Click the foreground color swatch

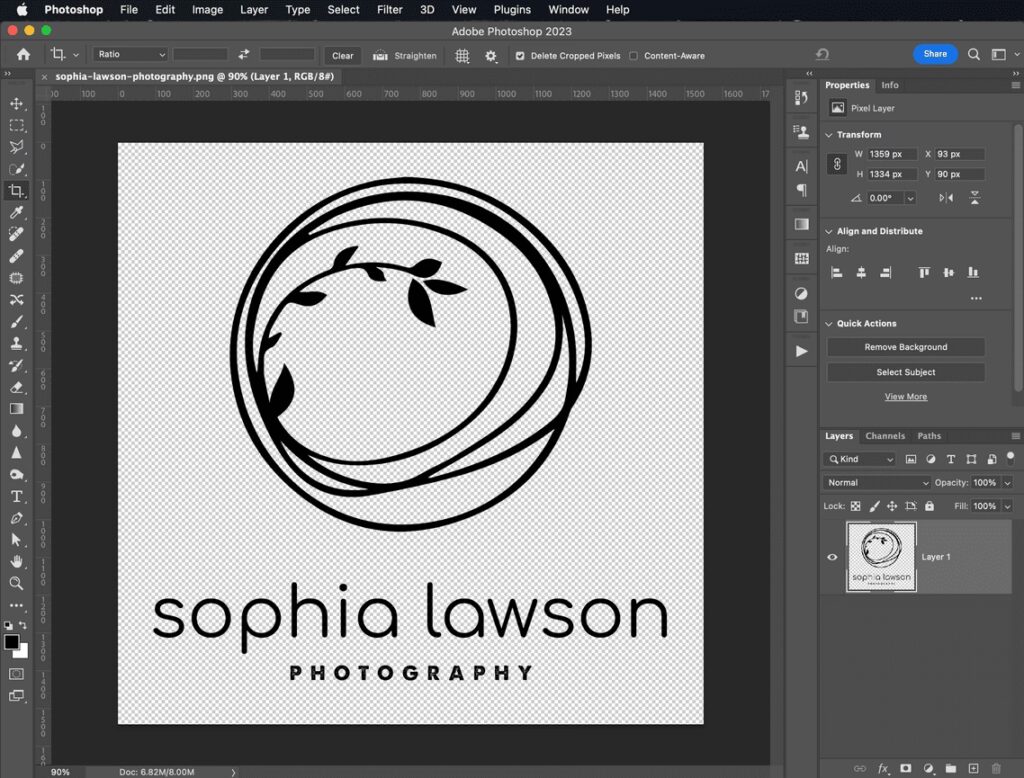tap(12, 642)
